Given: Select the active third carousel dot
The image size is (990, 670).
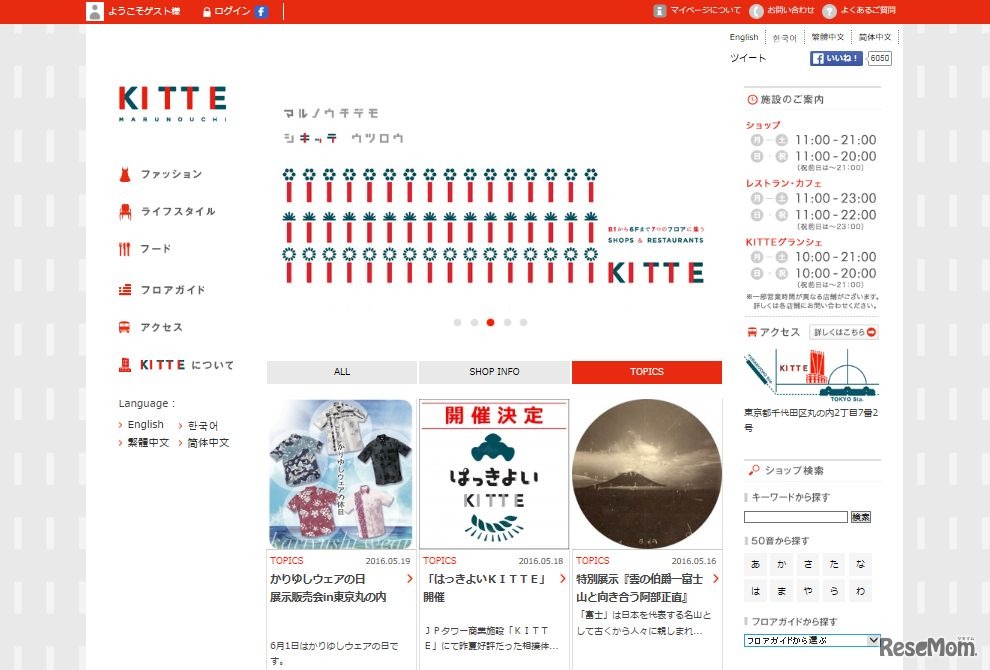Looking at the screenshot, I should tap(491, 323).
